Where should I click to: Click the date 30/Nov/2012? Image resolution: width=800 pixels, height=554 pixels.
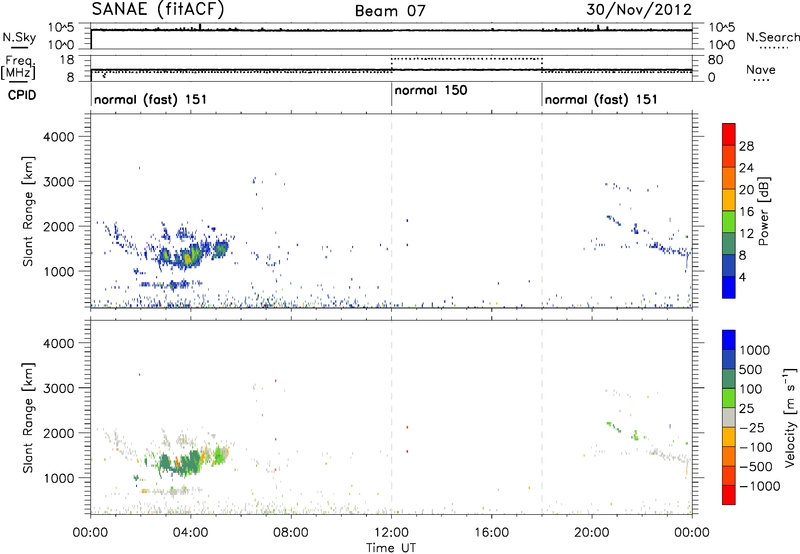[639, 10]
